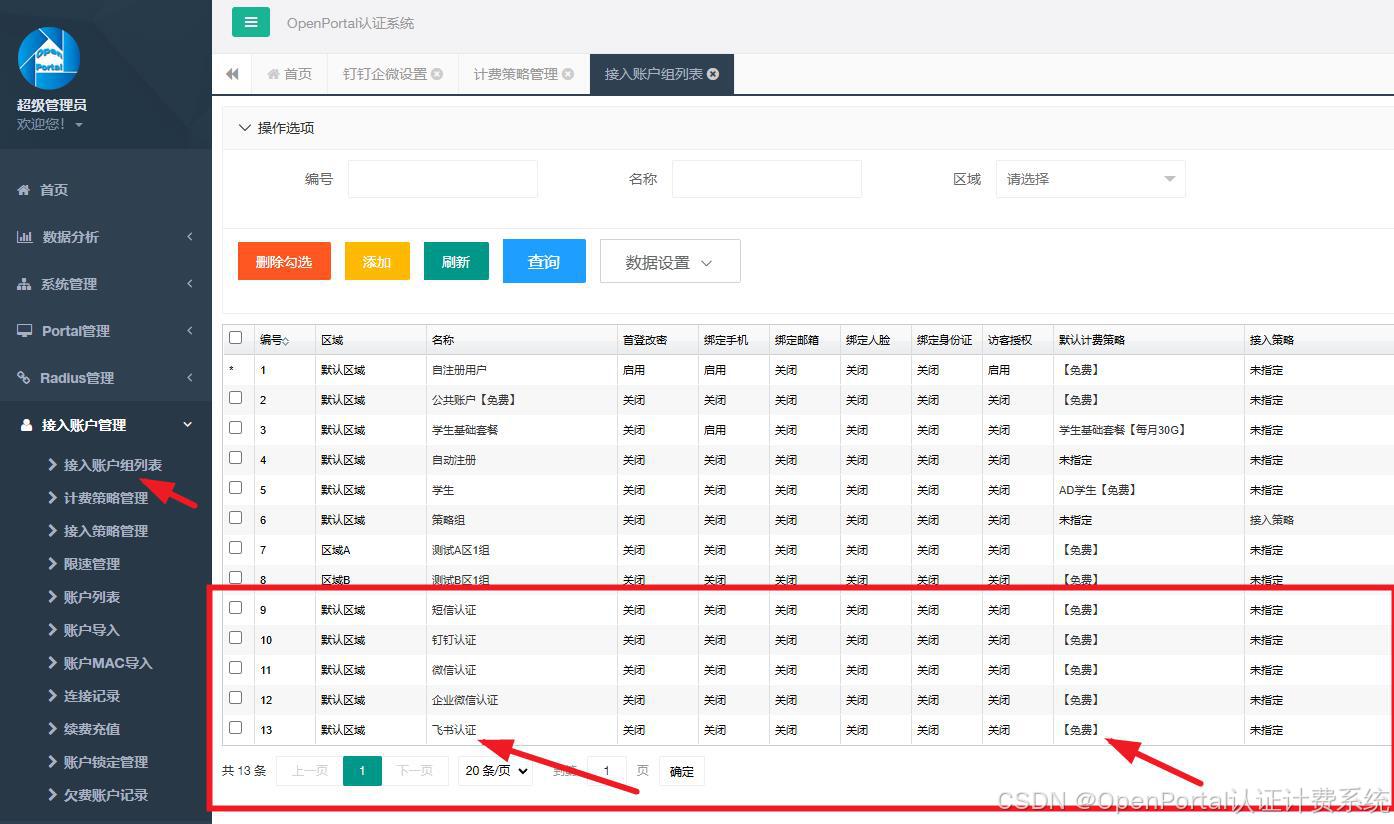Switch to the 首页 tab

(x=289, y=74)
